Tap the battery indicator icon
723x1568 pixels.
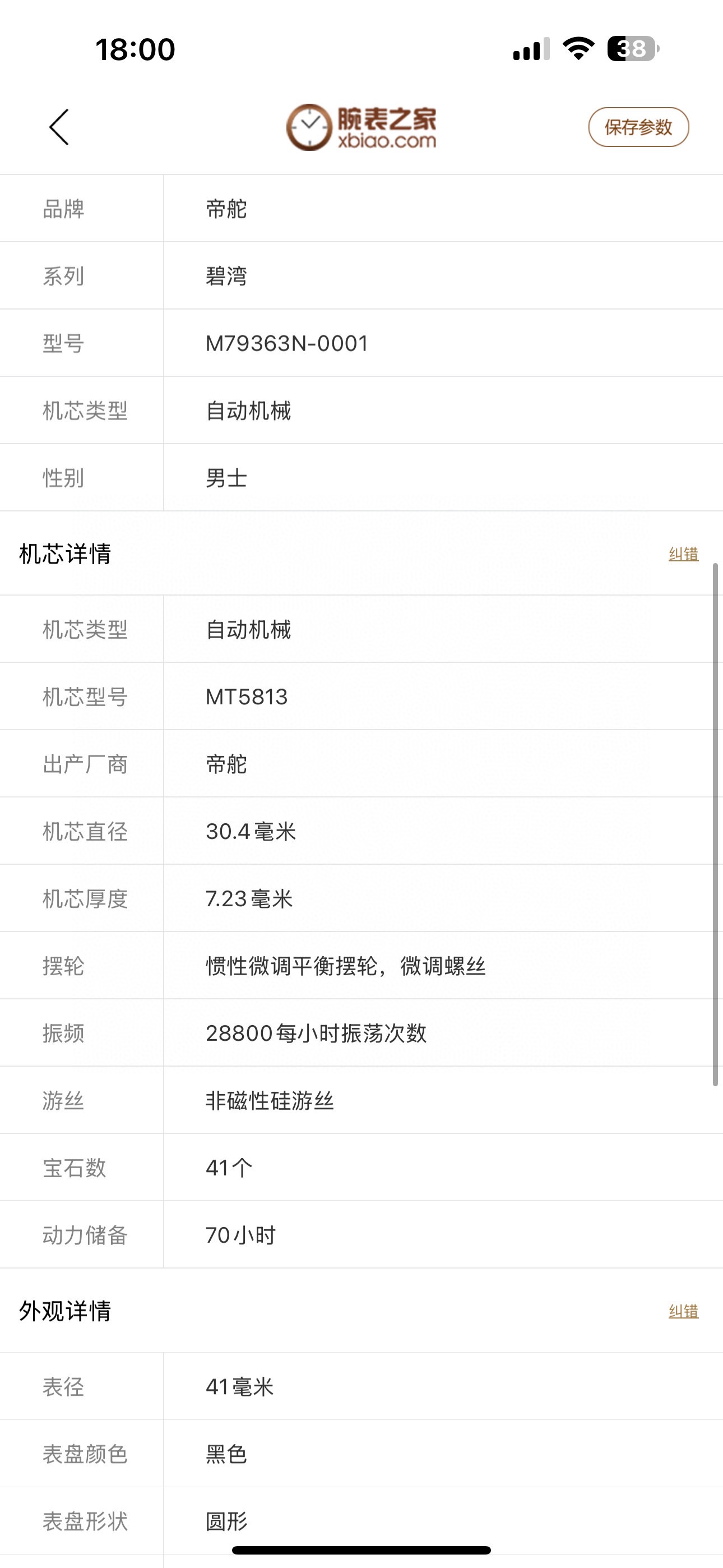click(632, 49)
